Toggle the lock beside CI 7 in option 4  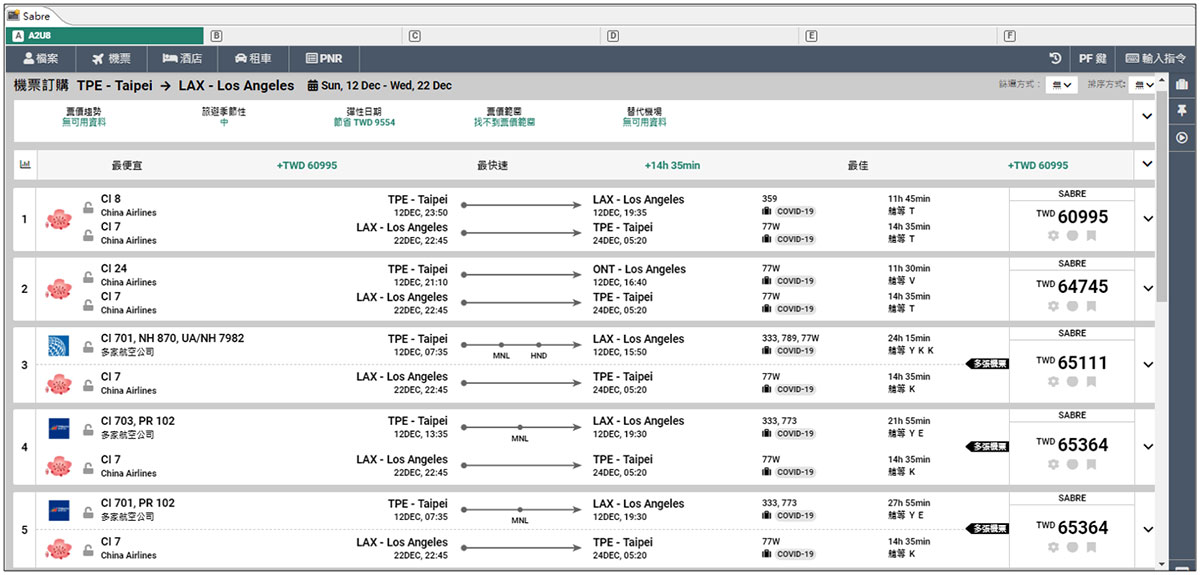(88, 468)
